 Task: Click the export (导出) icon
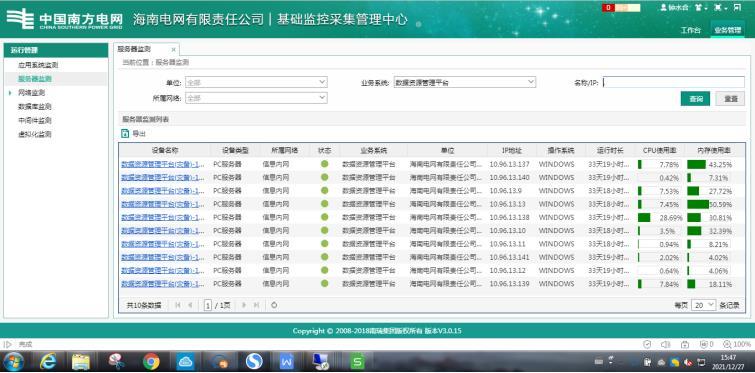125,134
